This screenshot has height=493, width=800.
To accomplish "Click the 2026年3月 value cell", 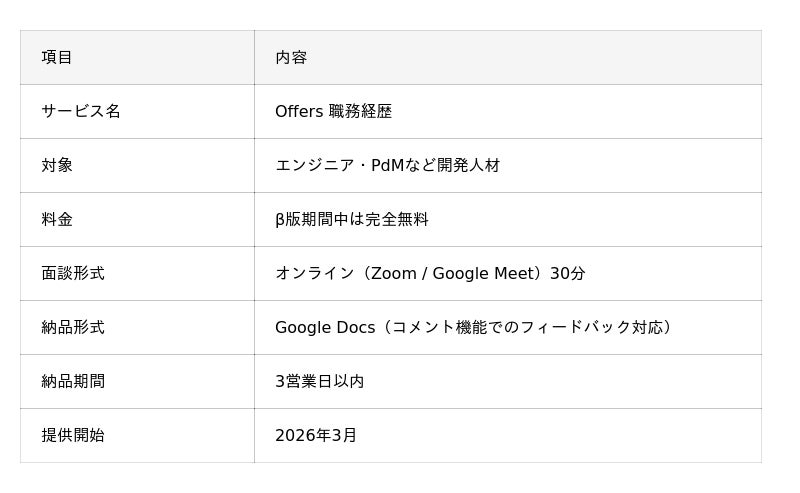I will click(316, 436).
